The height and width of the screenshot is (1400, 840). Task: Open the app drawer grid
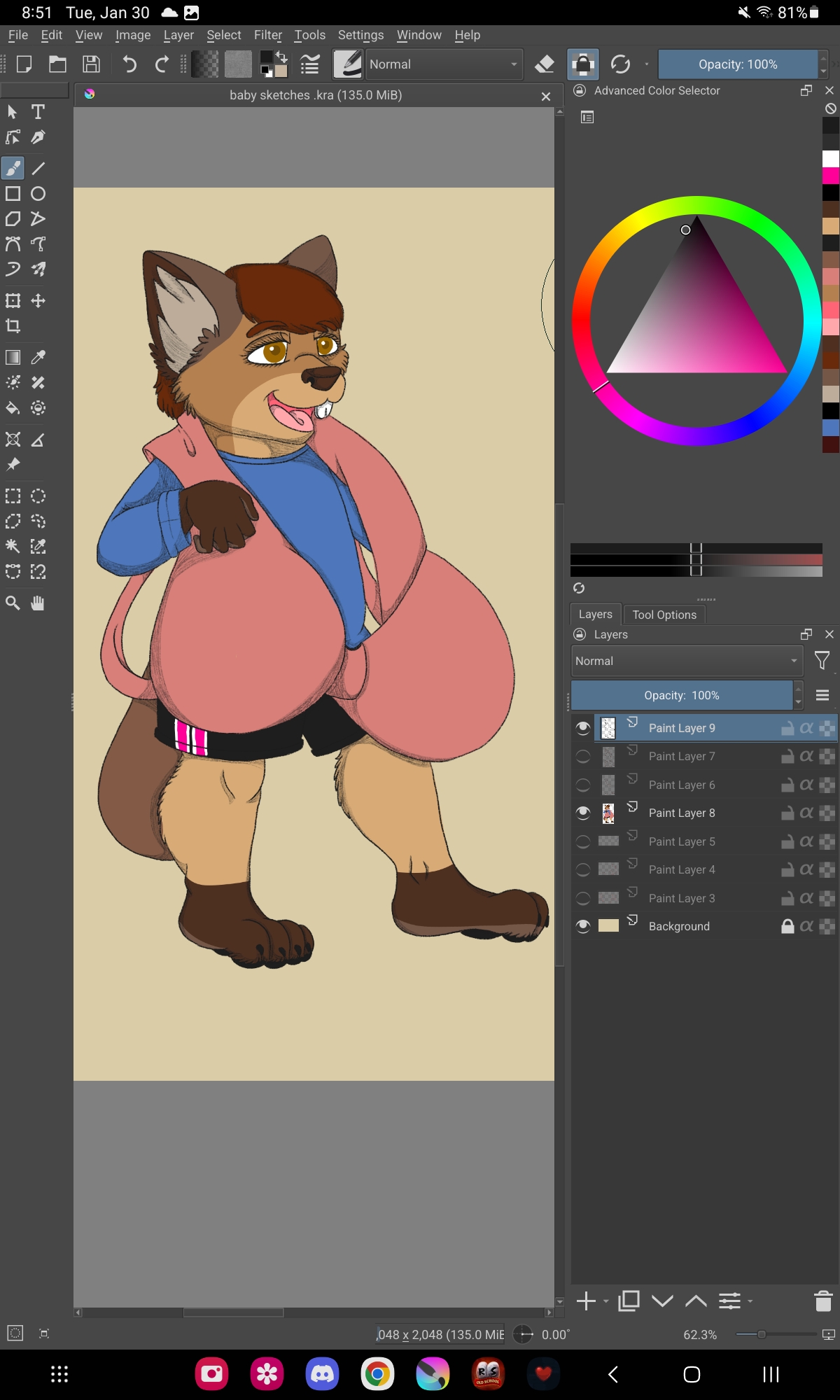tap(59, 1374)
